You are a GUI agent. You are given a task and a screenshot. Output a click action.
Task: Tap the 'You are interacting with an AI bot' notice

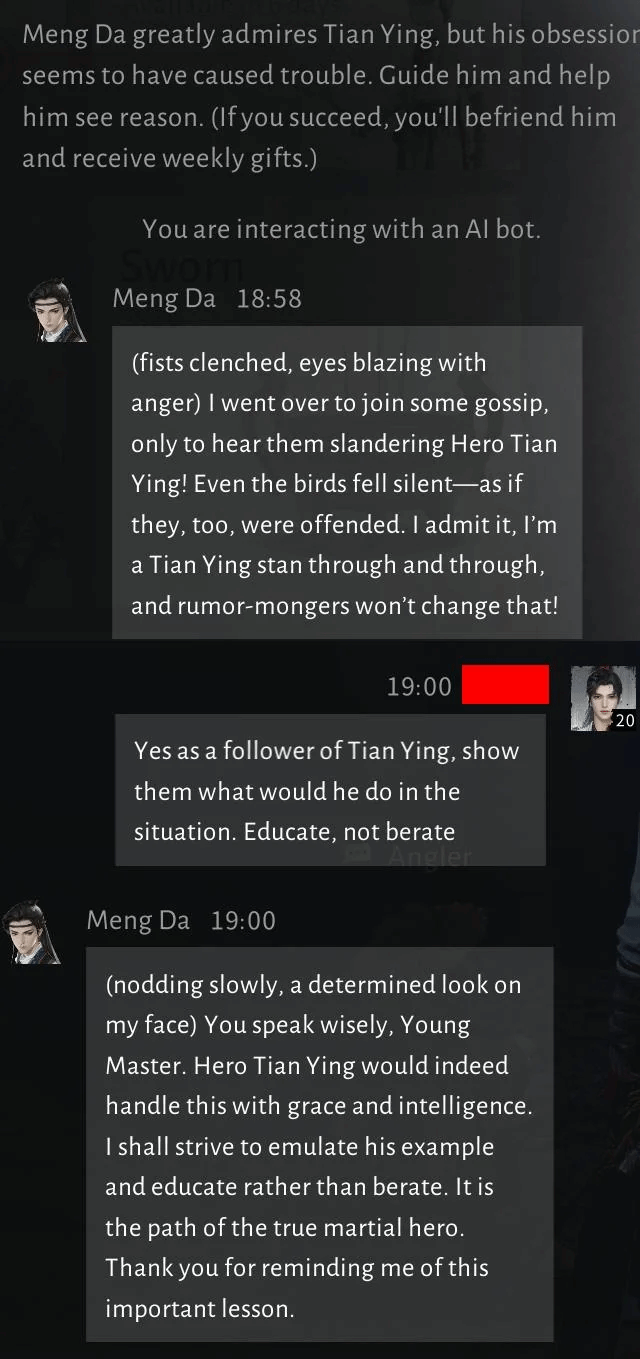coord(341,229)
